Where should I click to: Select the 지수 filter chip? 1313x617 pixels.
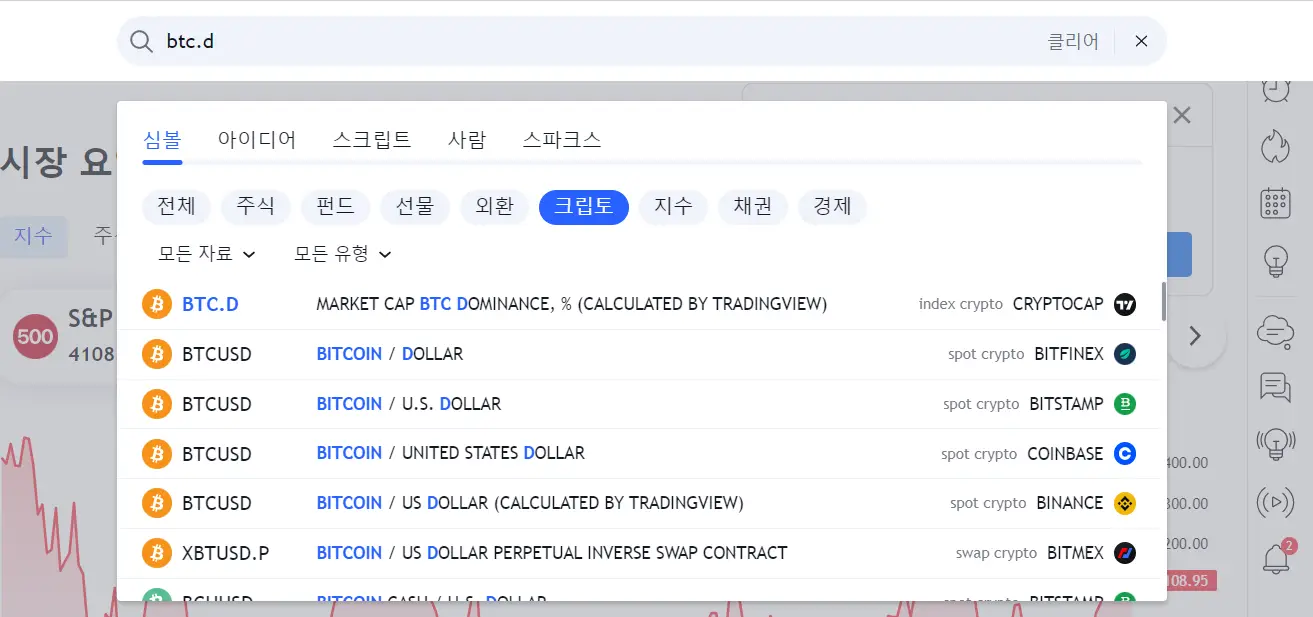[673, 207]
